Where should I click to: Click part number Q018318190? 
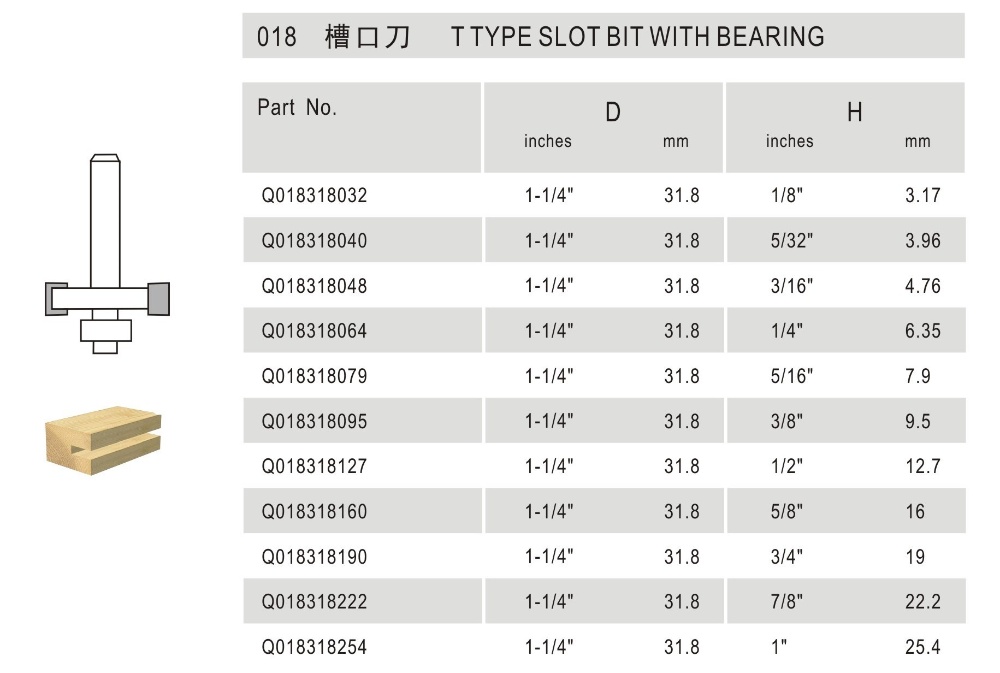click(314, 557)
